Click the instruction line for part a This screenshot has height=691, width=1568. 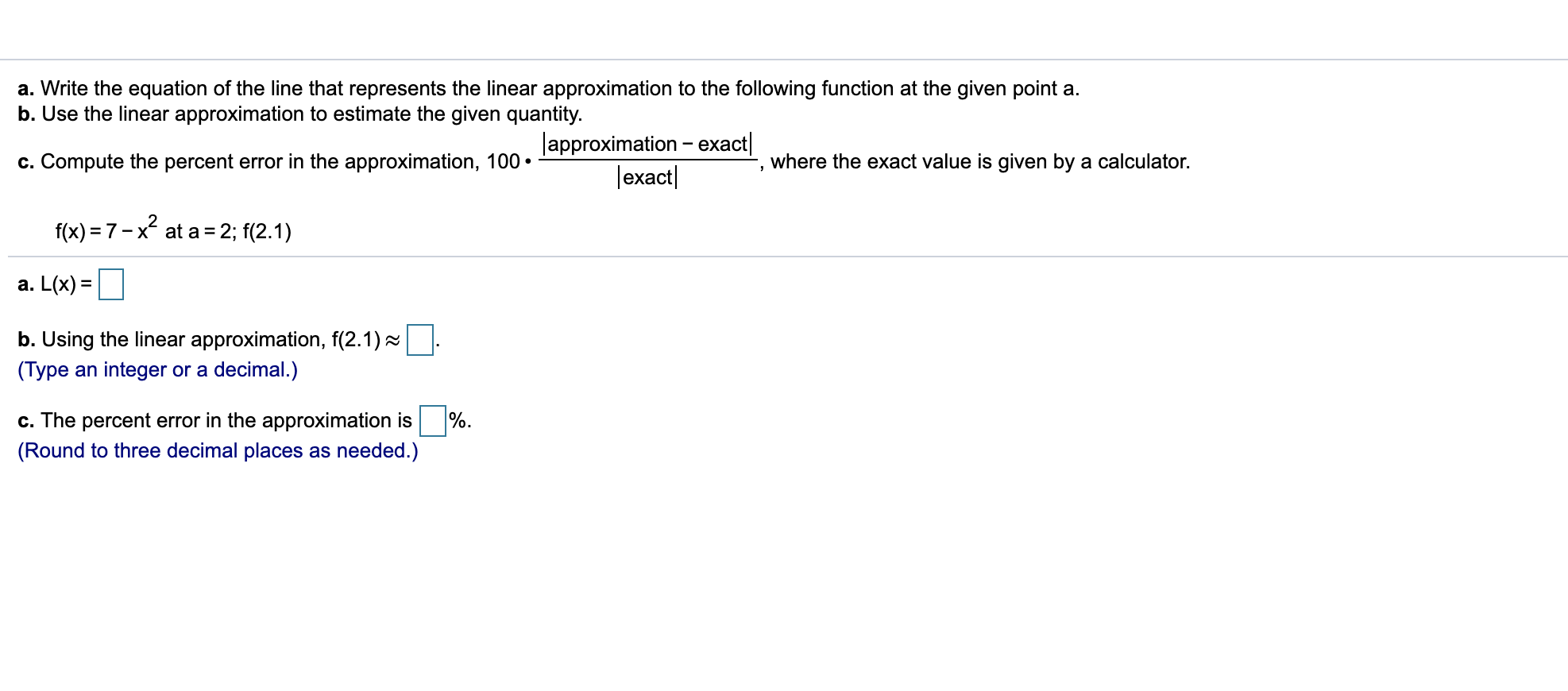coord(548,88)
